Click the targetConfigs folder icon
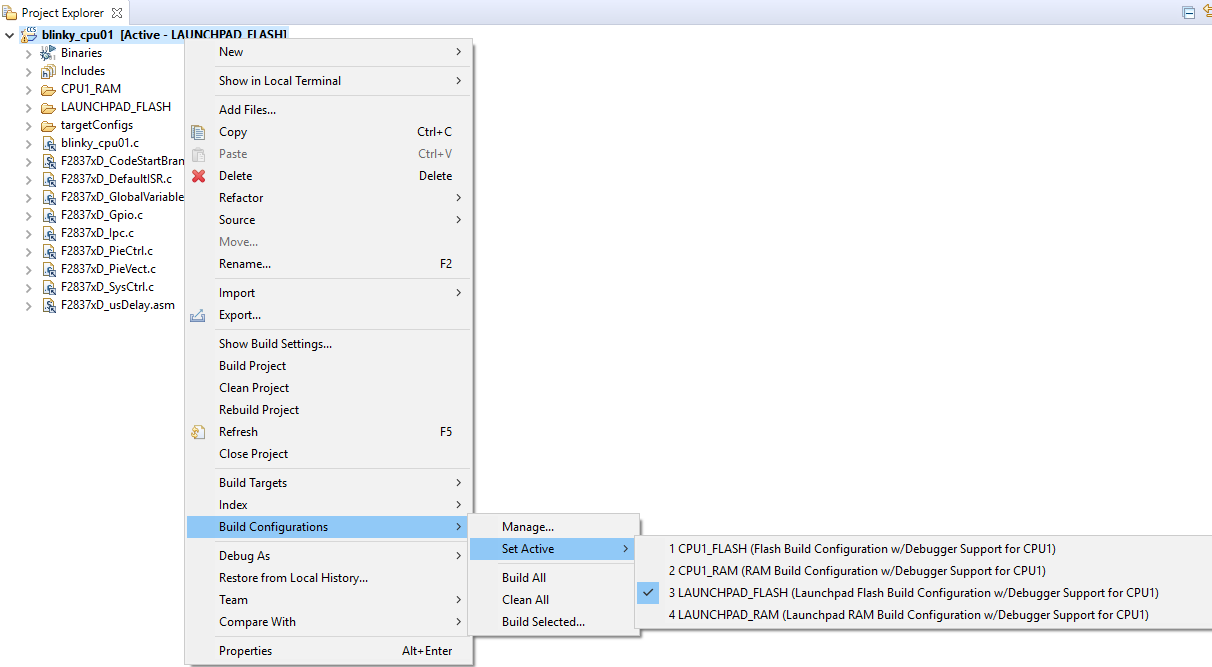Screen dimensions: 1212x667 coord(47,124)
